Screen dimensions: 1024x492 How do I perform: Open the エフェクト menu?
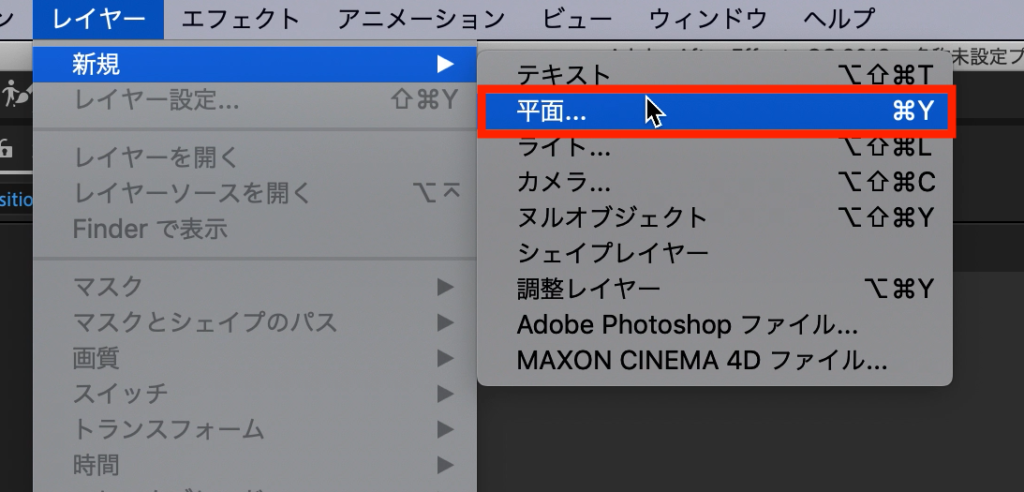point(241,19)
